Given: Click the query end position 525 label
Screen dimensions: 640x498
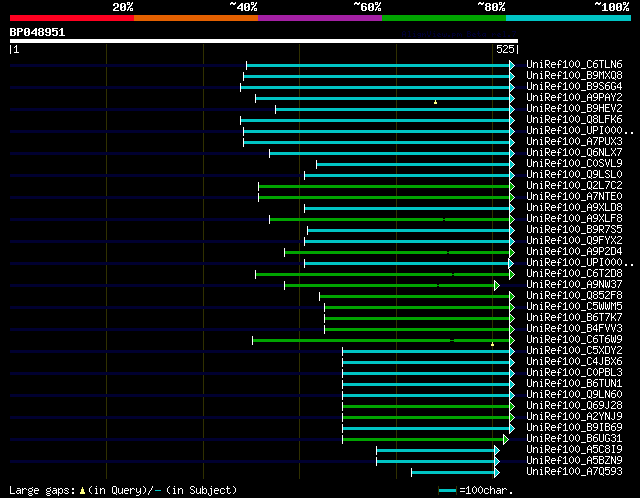Looking at the screenshot, I should click(x=505, y=49).
